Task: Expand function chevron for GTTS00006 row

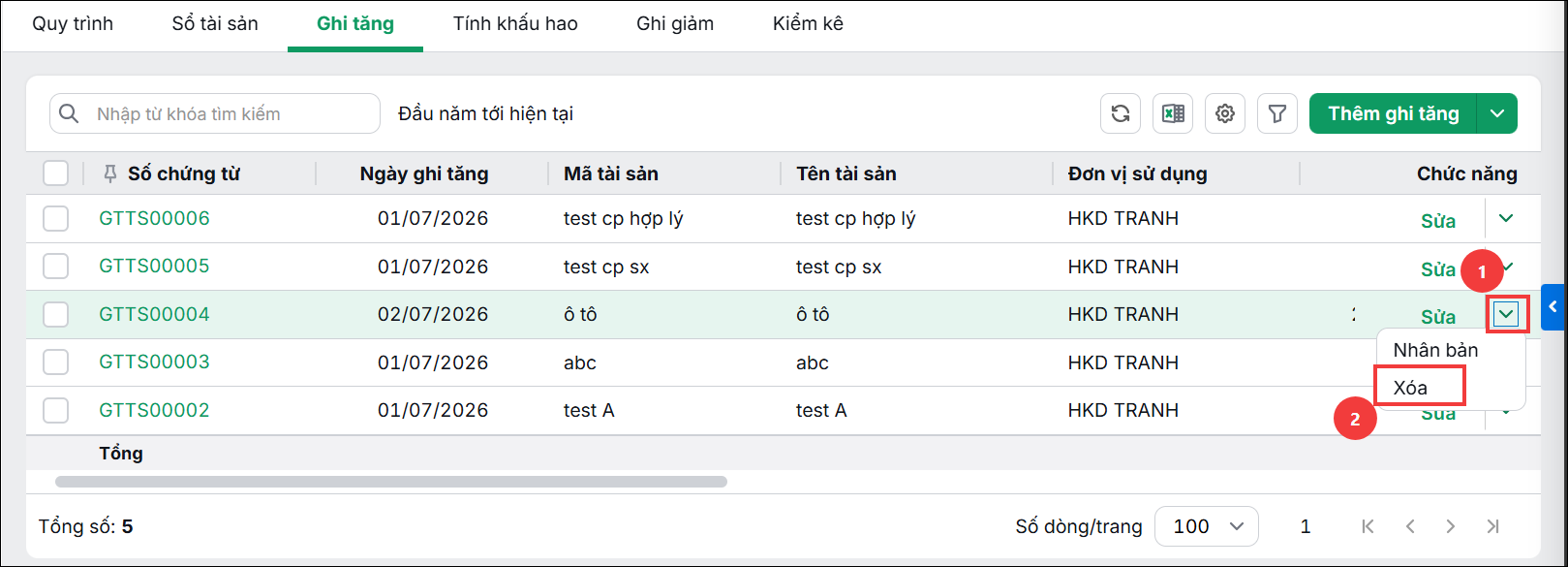Action: coord(1506,218)
